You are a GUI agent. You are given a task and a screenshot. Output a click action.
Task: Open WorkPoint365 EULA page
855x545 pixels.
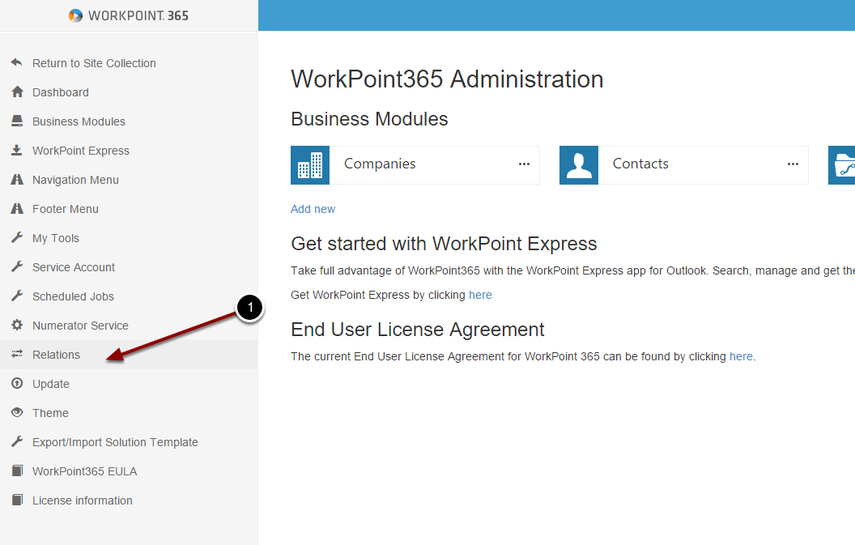point(85,471)
